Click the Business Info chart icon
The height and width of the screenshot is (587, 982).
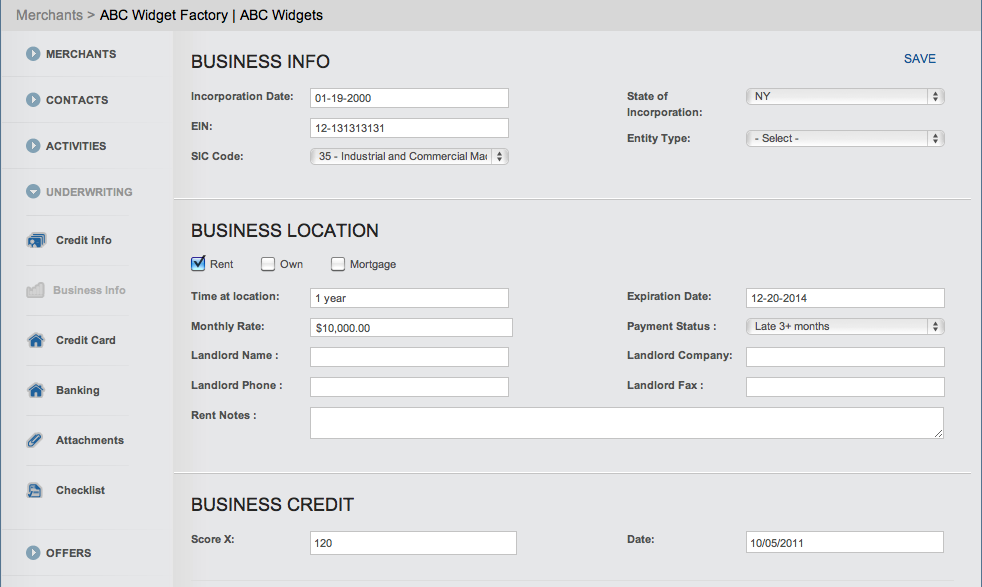(x=35, y=290)
